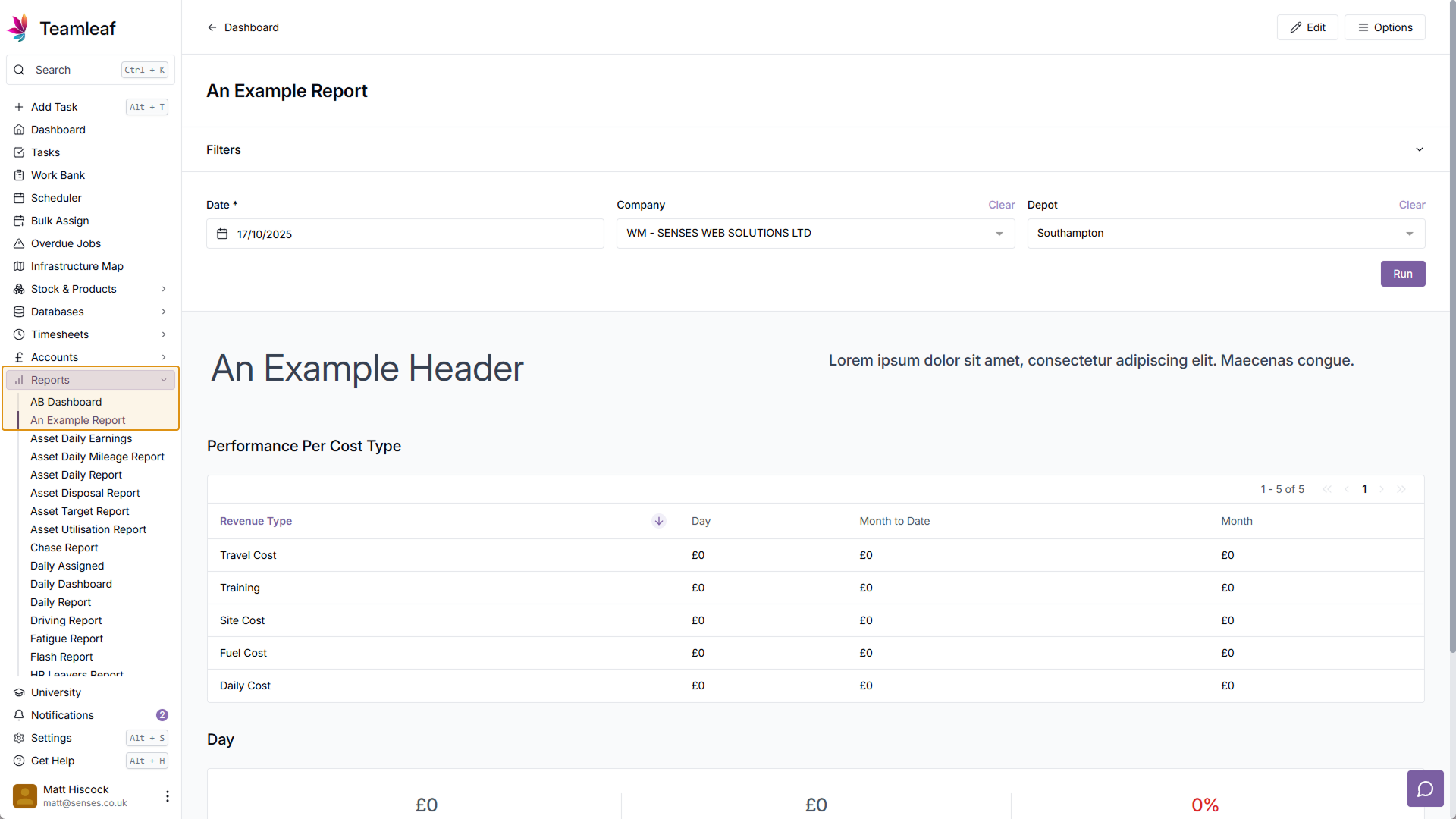Click the chat support bubble icon
Image resolution: width=1456 pixels, height=819 pixels.
coord(1425,789)
